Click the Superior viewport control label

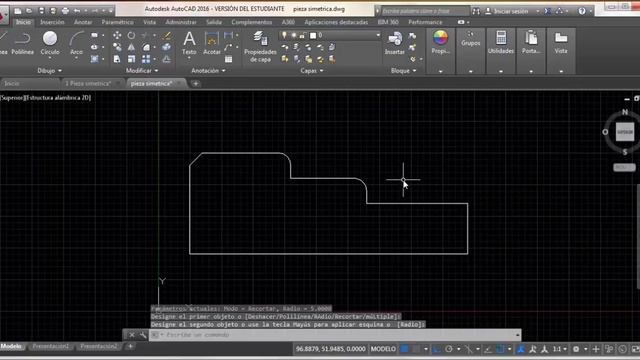coord(13,98)
